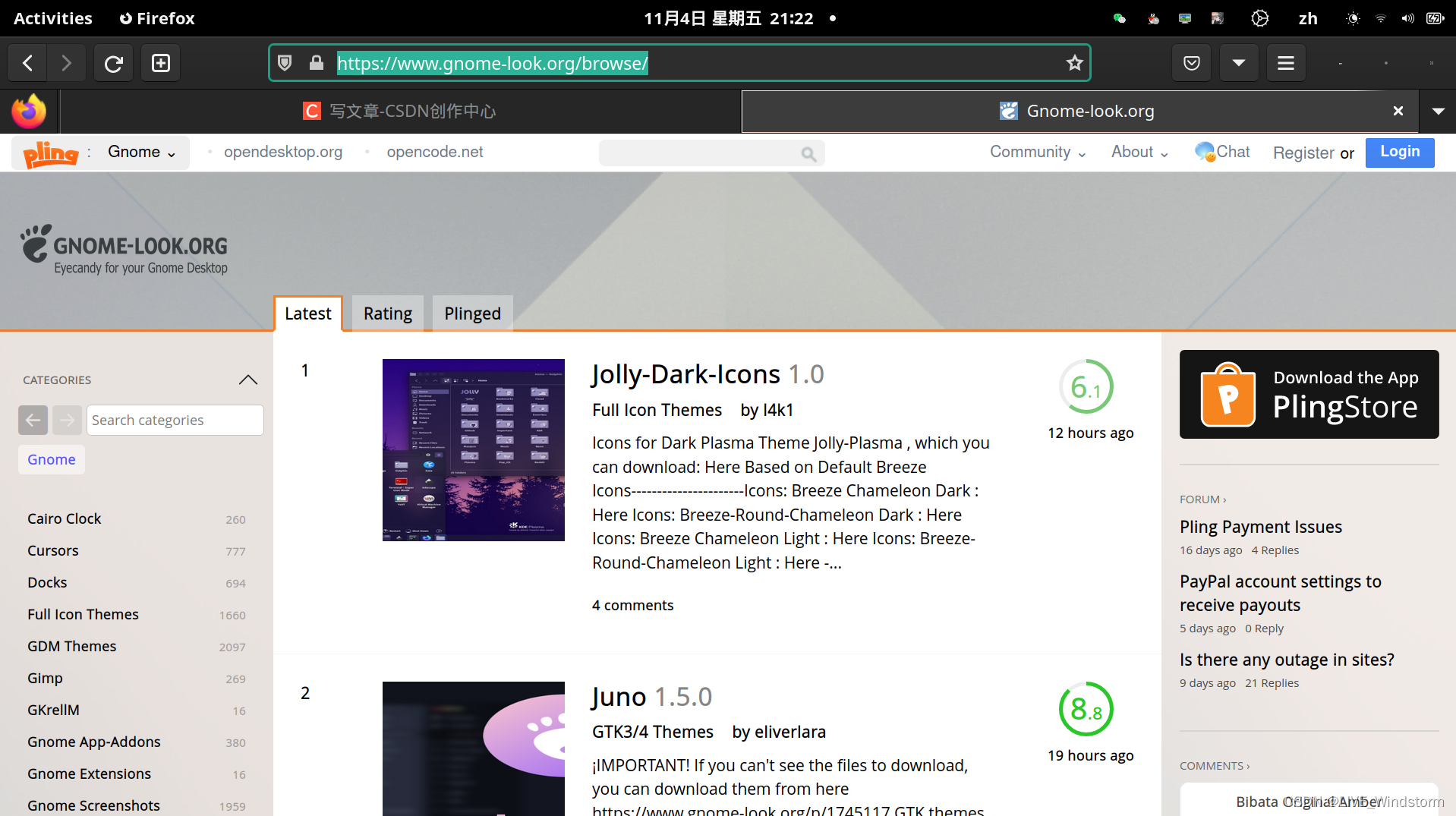Close the Gnome-look.org tab
The image size is (1456, 816).
(x=1398, y=111)
